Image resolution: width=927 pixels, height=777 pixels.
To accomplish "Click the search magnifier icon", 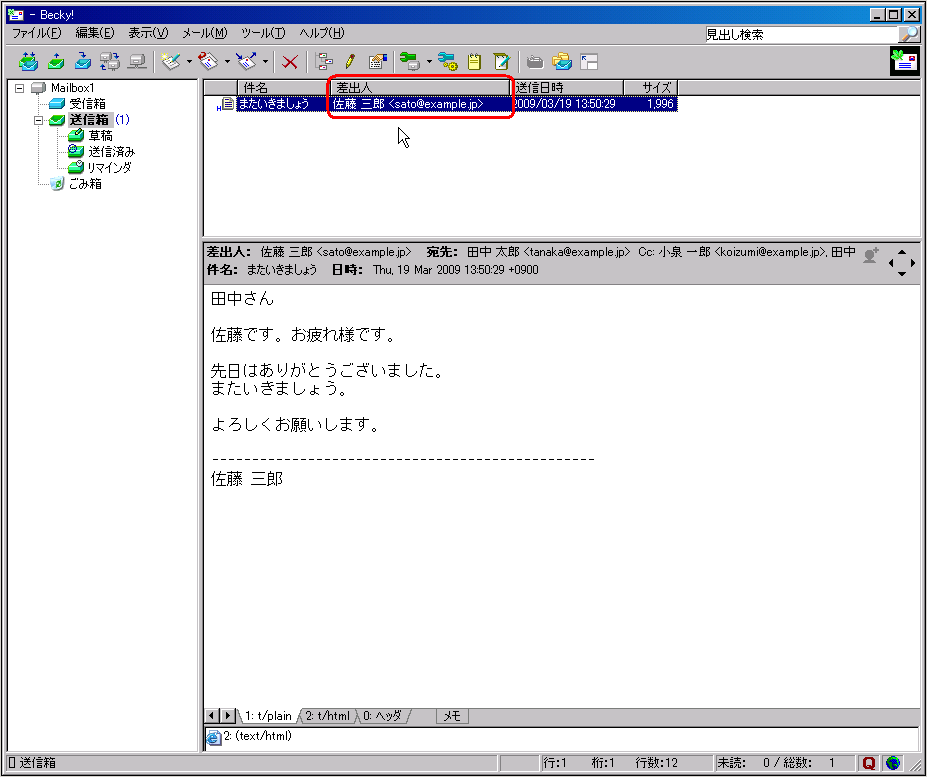I will 909,35.
